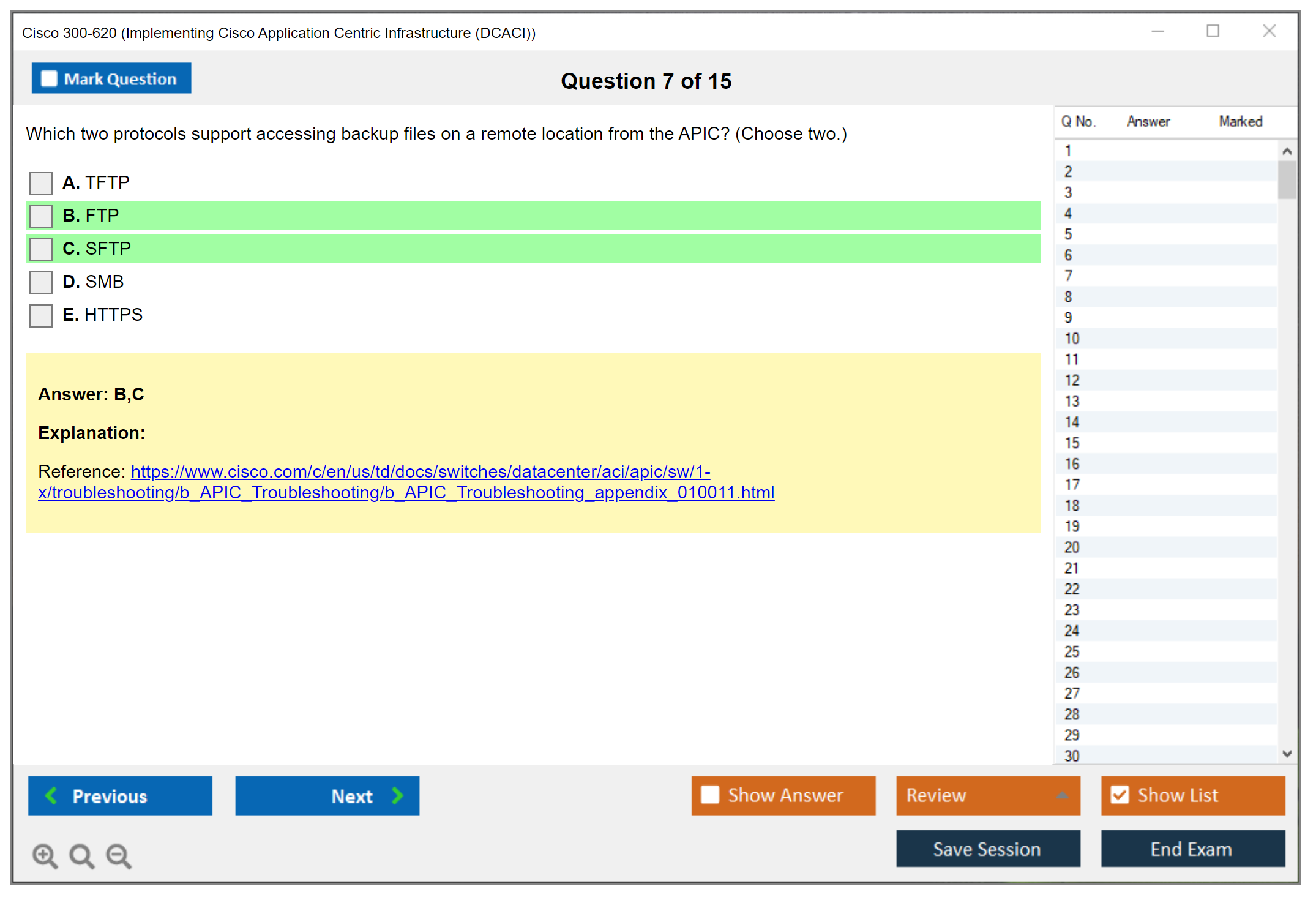Expand the Review dropdown menu

click(x=1062, y=795)
